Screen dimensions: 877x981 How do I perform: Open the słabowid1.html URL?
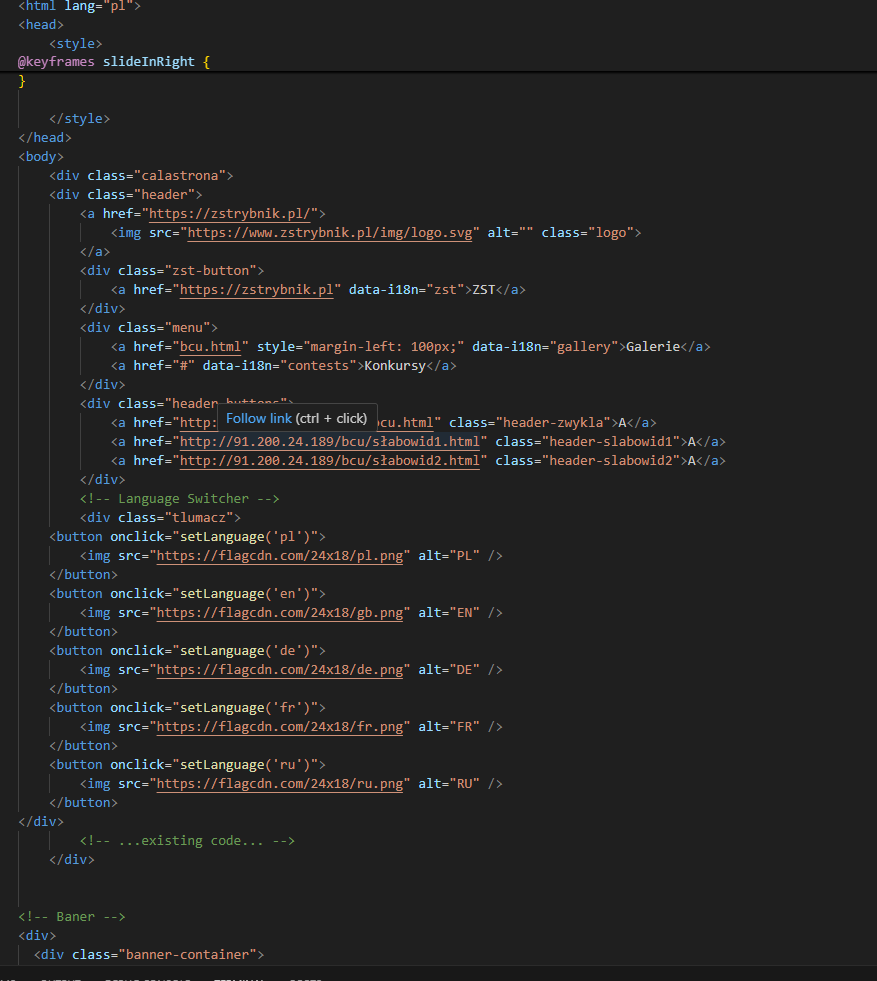pos(332,441)
